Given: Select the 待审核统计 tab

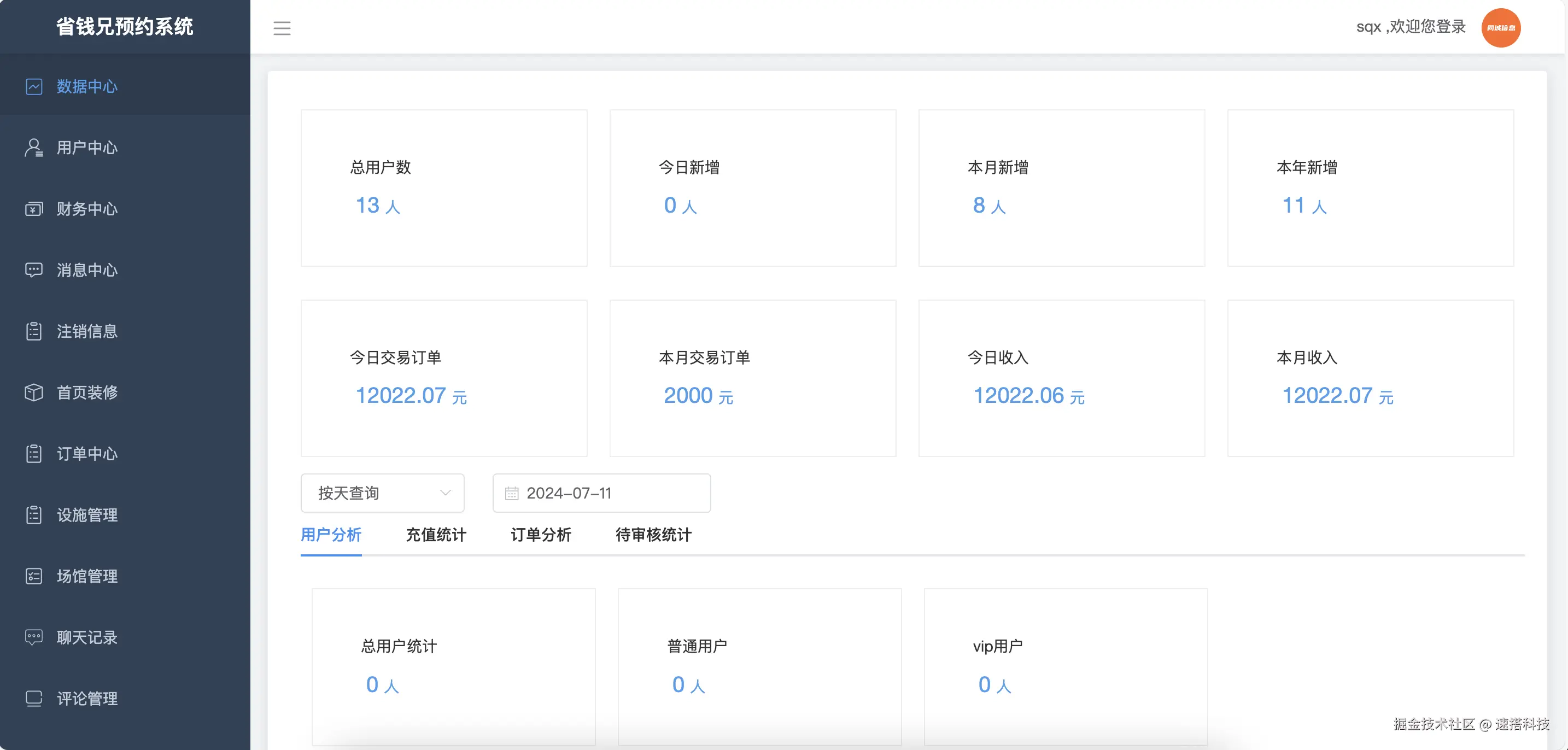Looking at the screenshot, I should [x=653, y=535].
